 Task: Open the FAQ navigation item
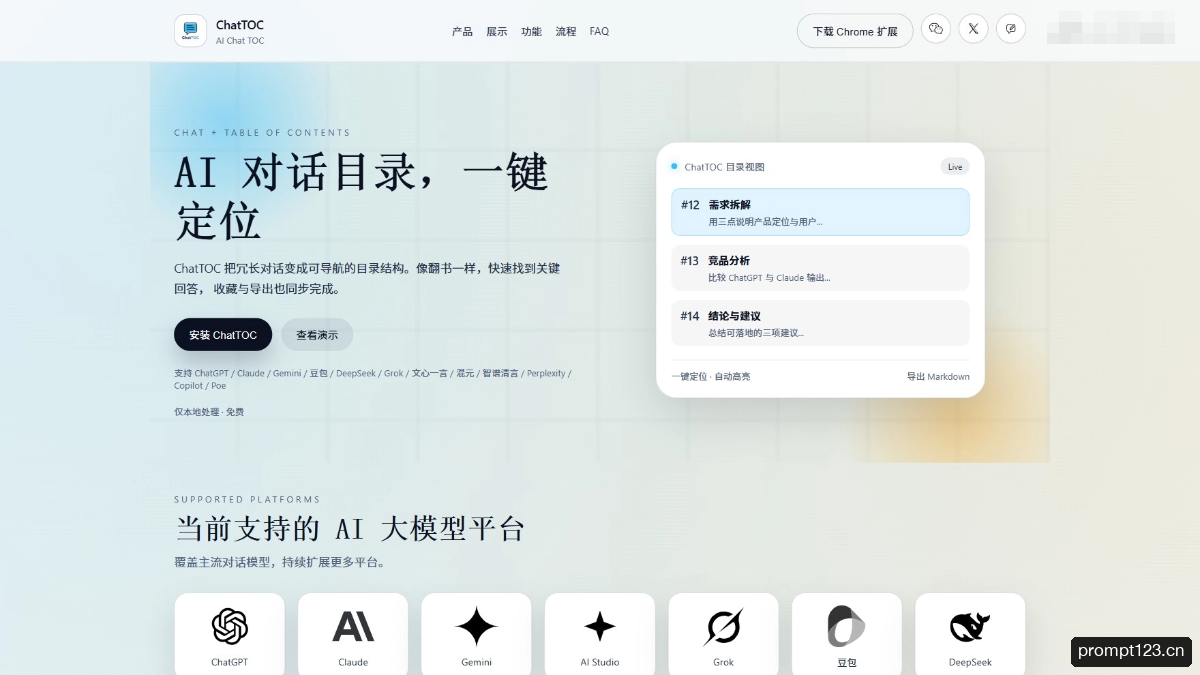(599, 31)
